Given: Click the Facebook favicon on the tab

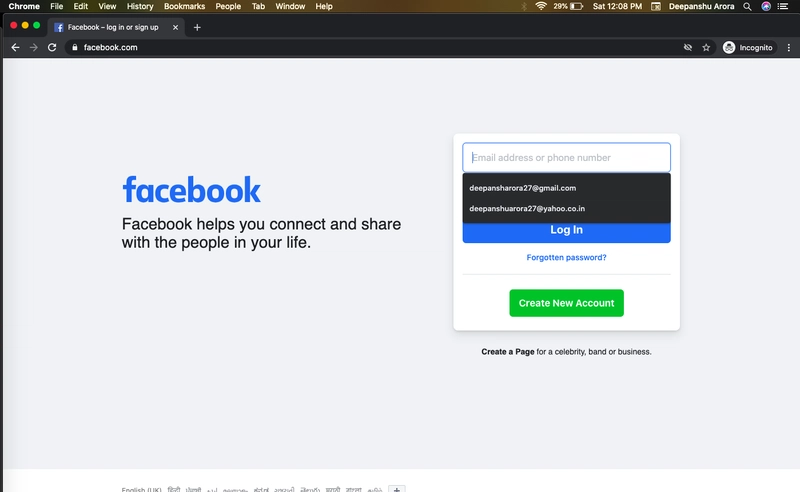Looking at the screenshot, I should click(59, 28).
